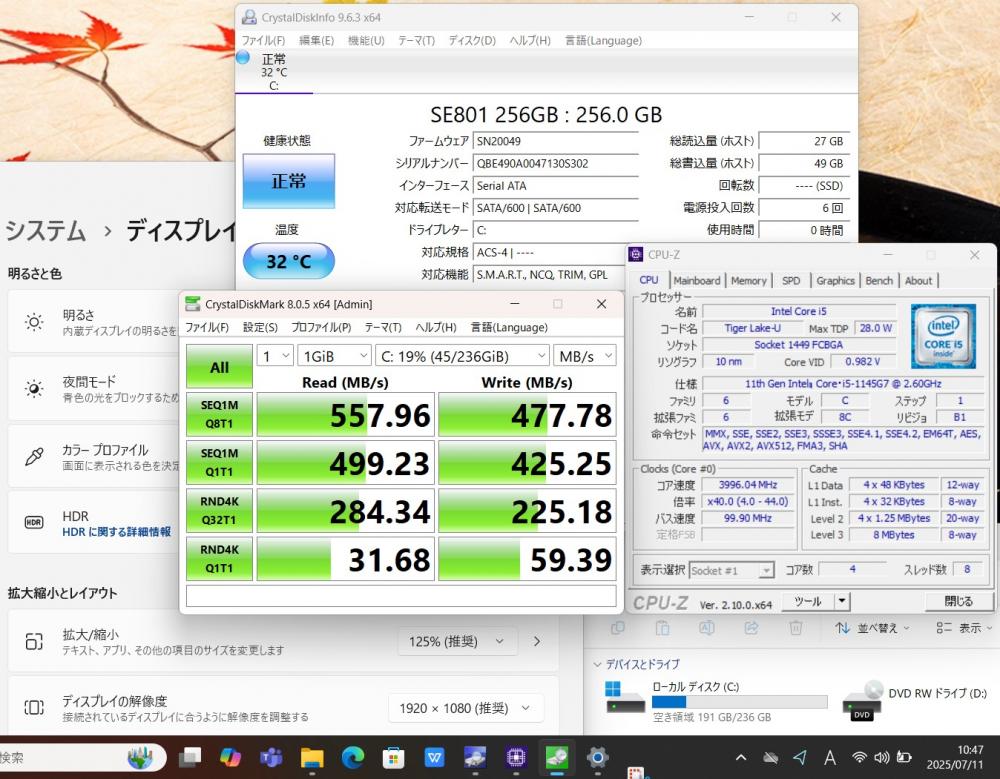The width and height of the screenshot is (1000, 779).
Task: Open the ディスク(D) menu in CrystalDiskInfo
Action: click(472, 40)
